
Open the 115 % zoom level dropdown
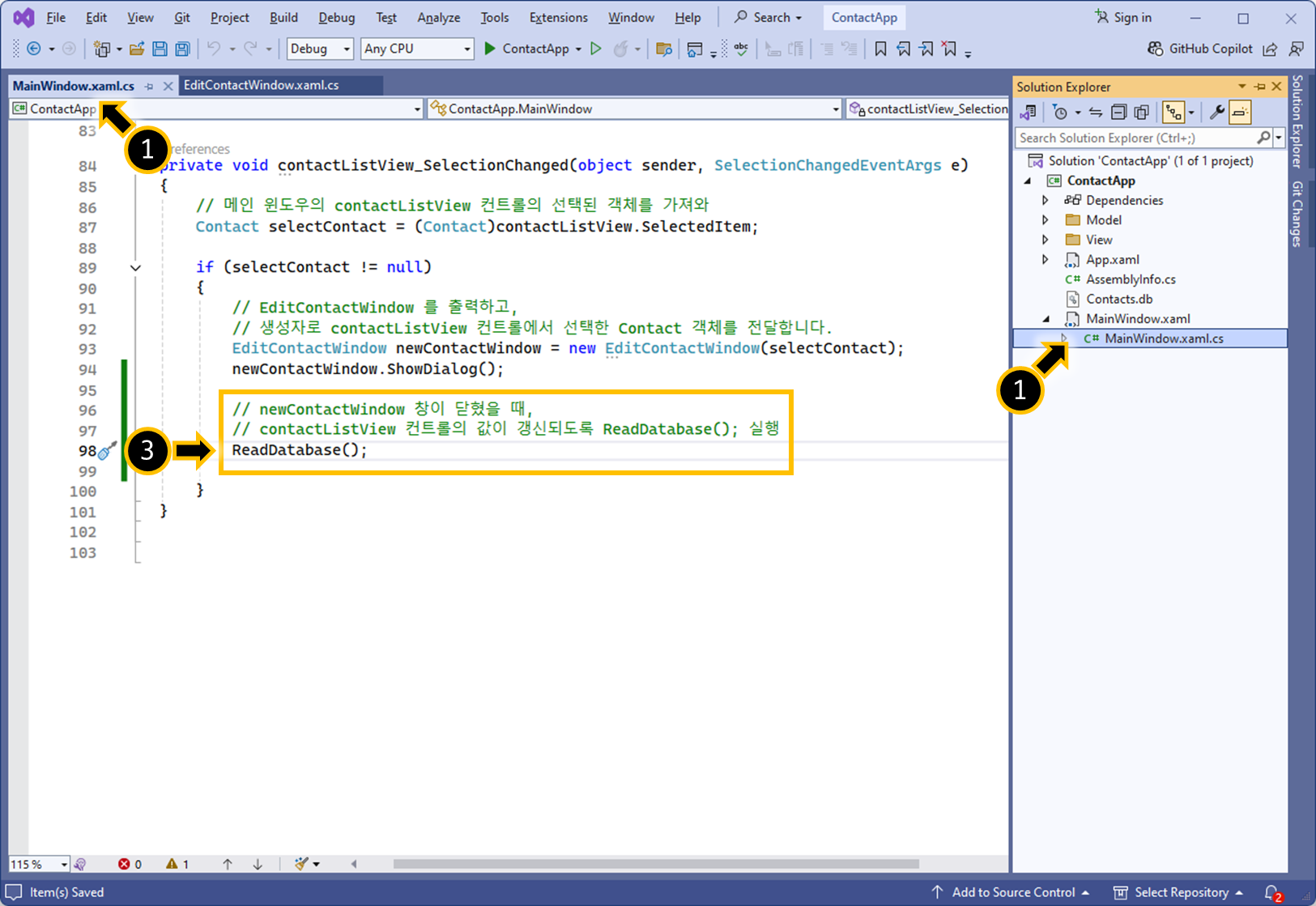point(40,864)
